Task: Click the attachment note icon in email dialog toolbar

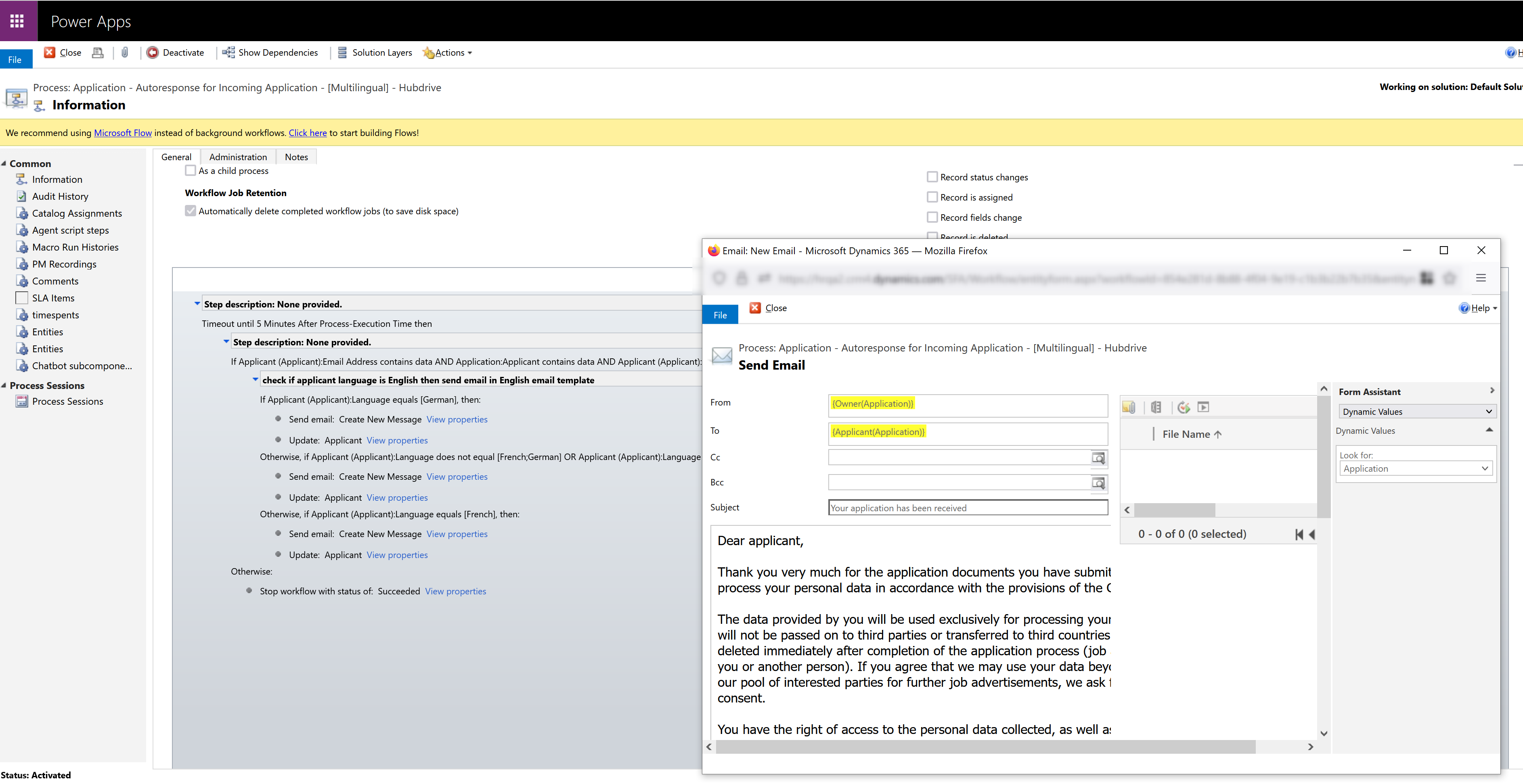Action: coord(1129,406)
